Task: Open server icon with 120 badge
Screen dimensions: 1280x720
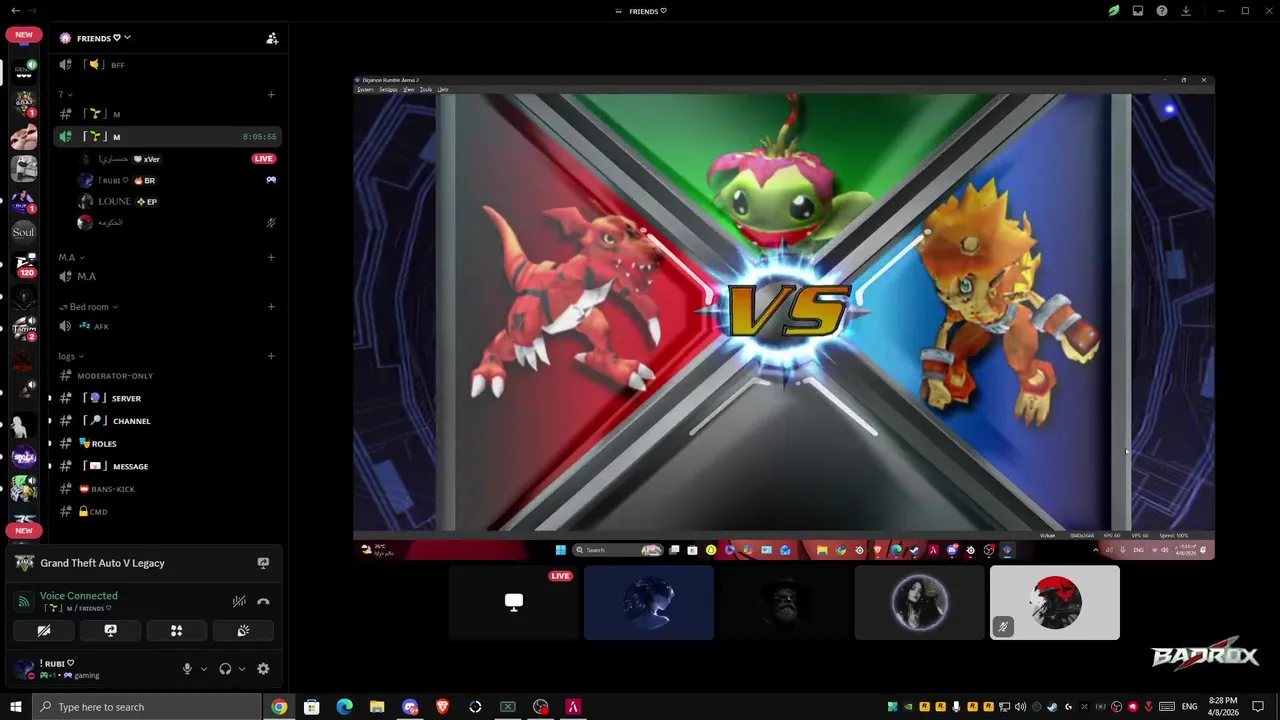Action: pyautogui.click(x=24, y=265)
